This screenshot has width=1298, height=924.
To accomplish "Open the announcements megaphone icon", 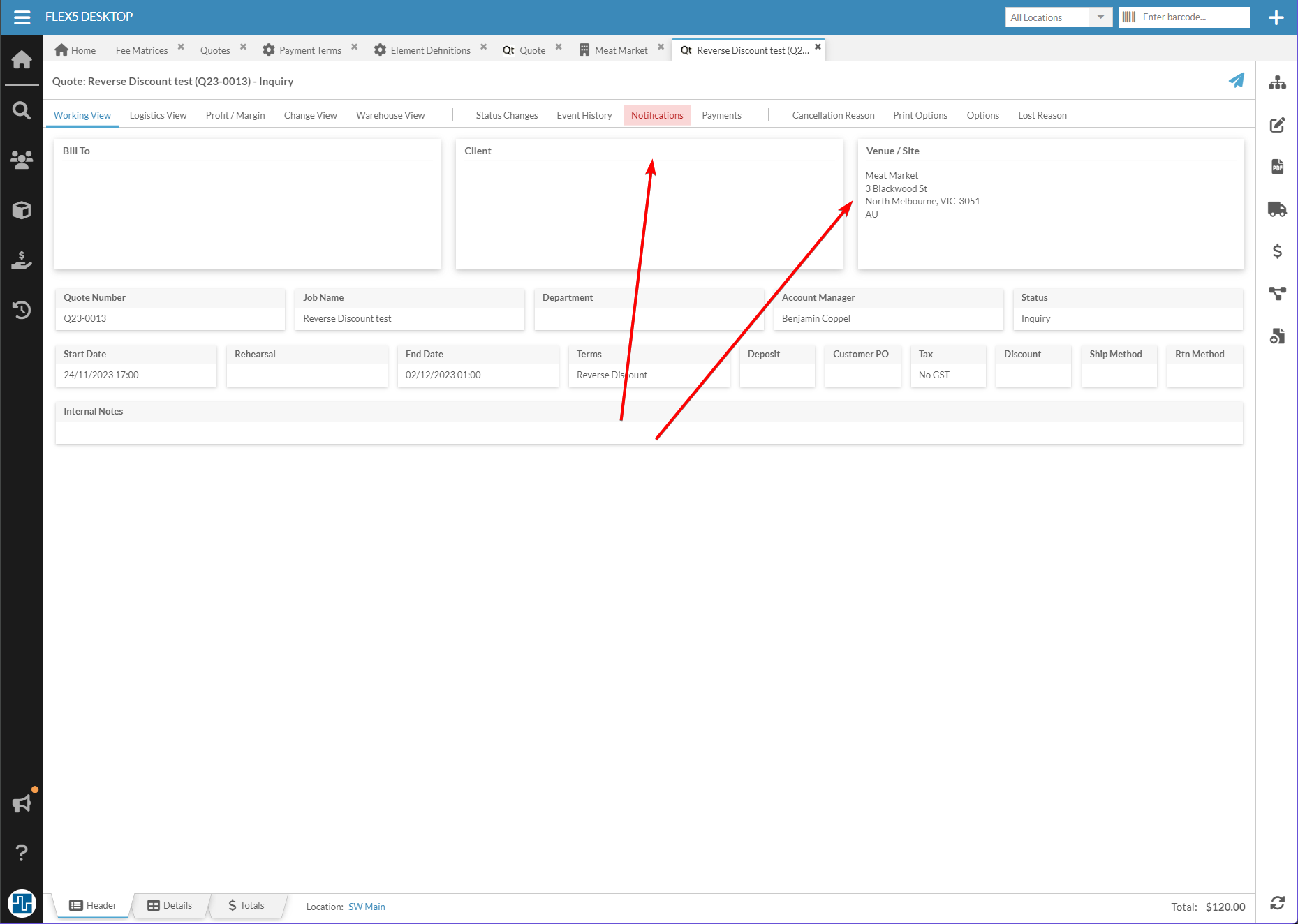I will click(x=22, y=803).
